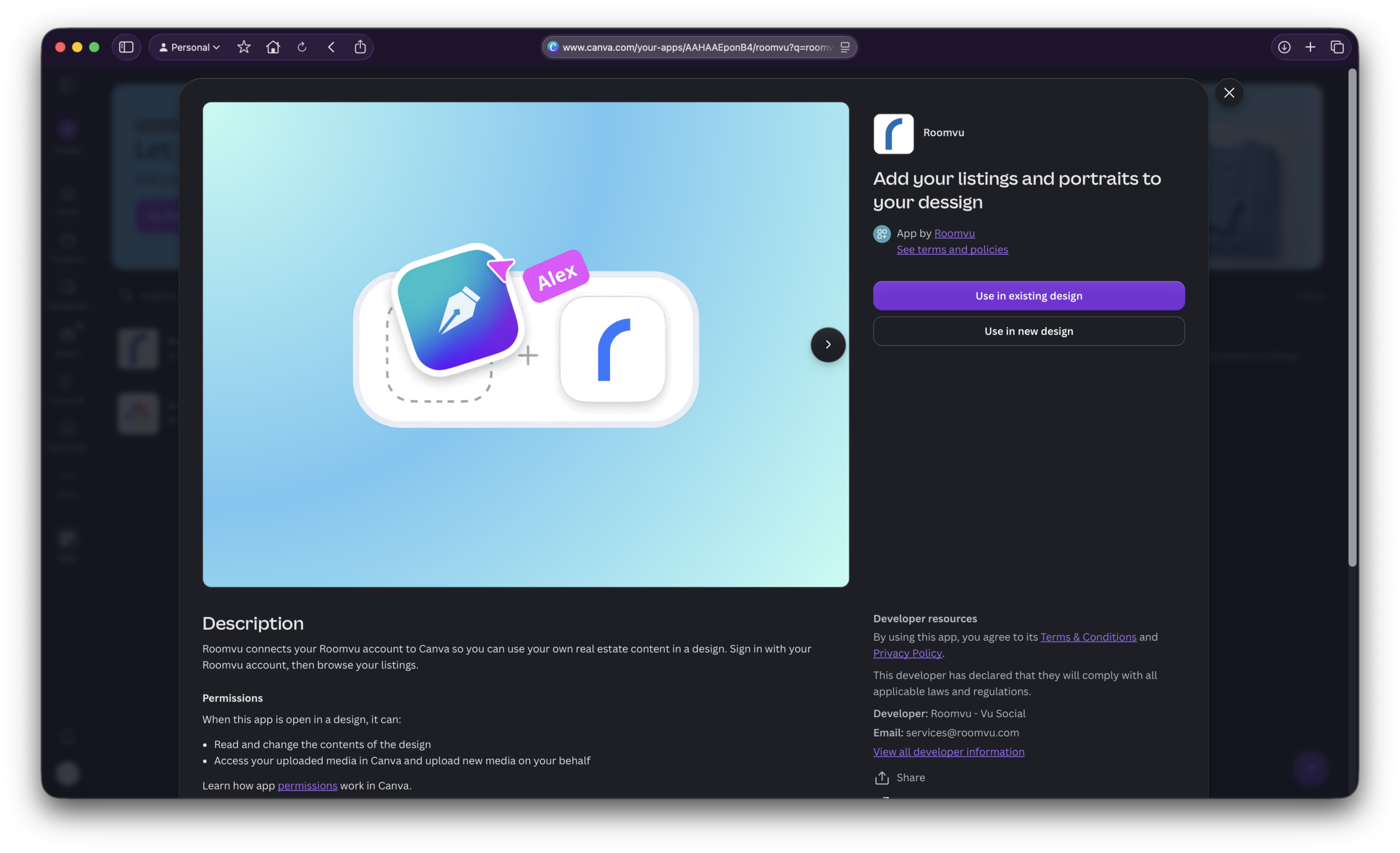
Task: Click the page vertical scrollbar
Action: coord(1352,318)
